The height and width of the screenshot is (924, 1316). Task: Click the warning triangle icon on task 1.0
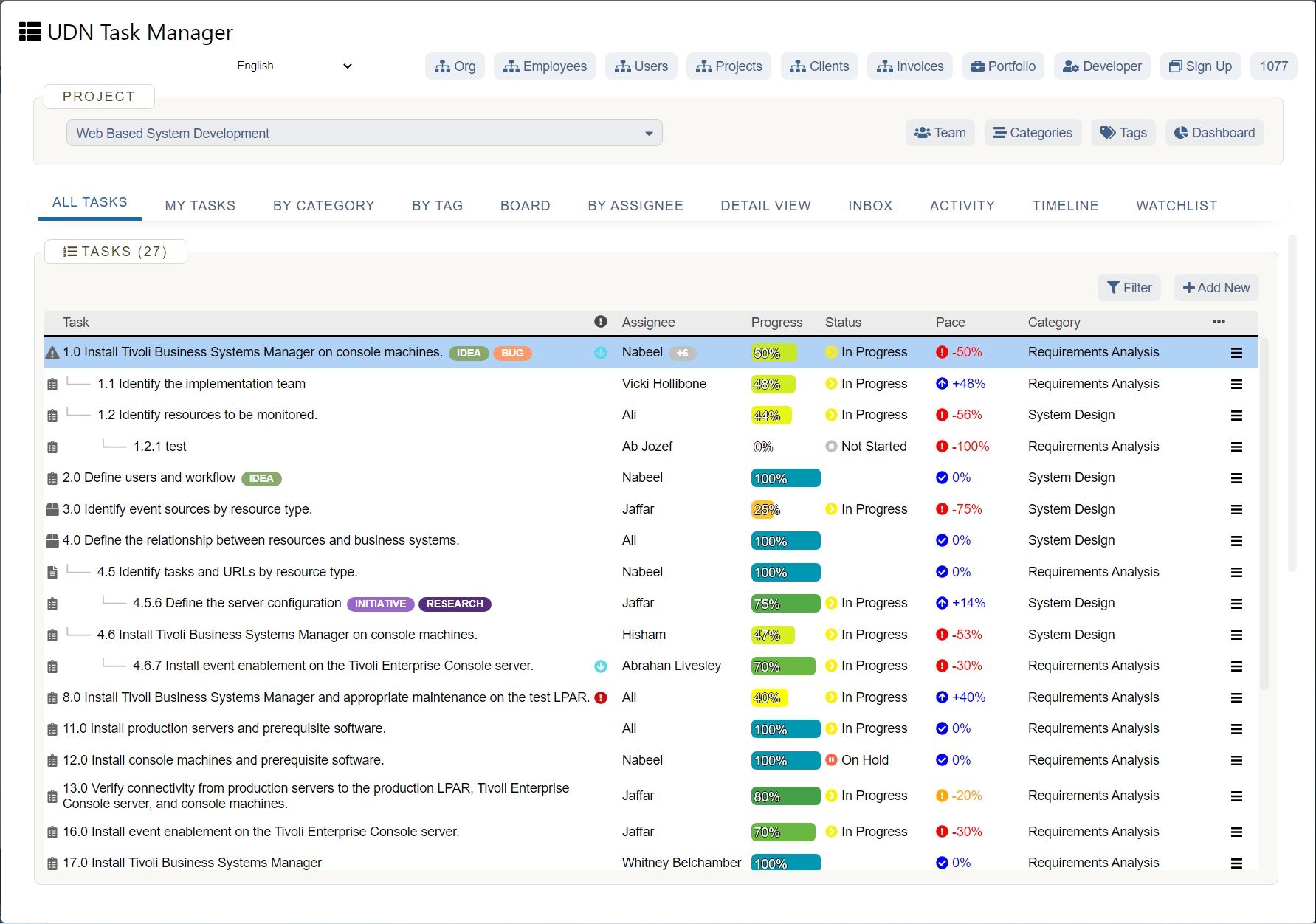52,354
